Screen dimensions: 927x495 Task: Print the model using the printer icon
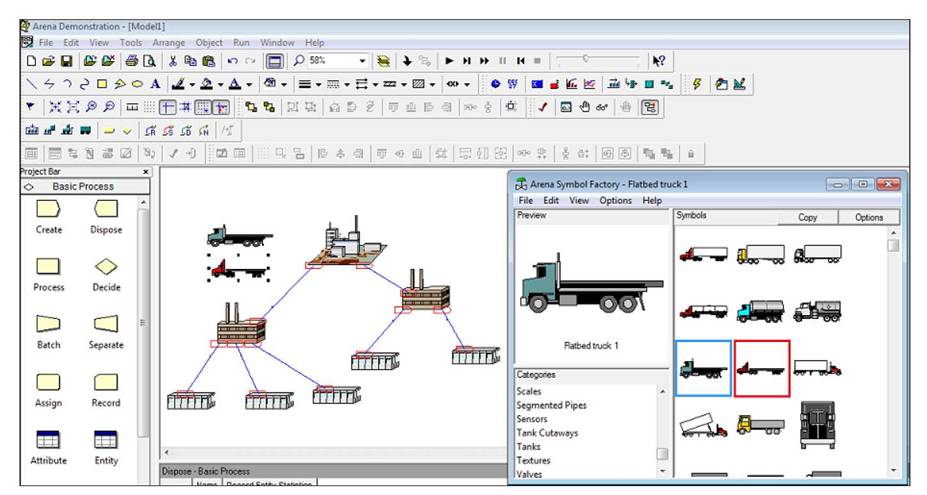132,60
